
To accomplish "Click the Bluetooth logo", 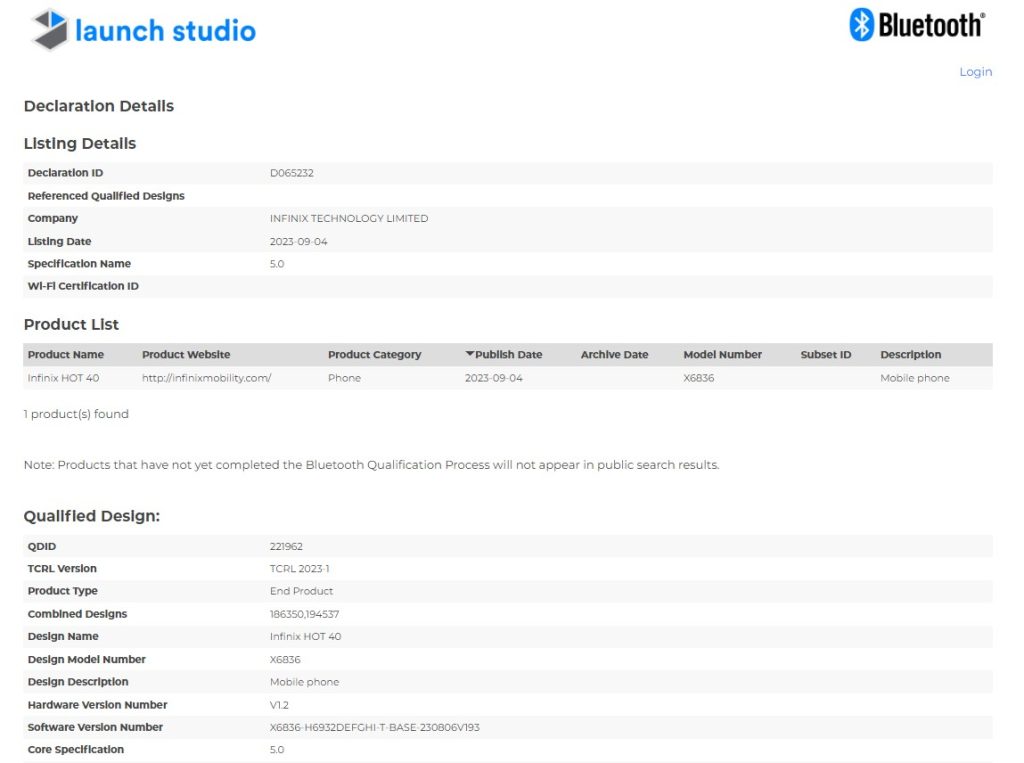I will click(917, 25).
